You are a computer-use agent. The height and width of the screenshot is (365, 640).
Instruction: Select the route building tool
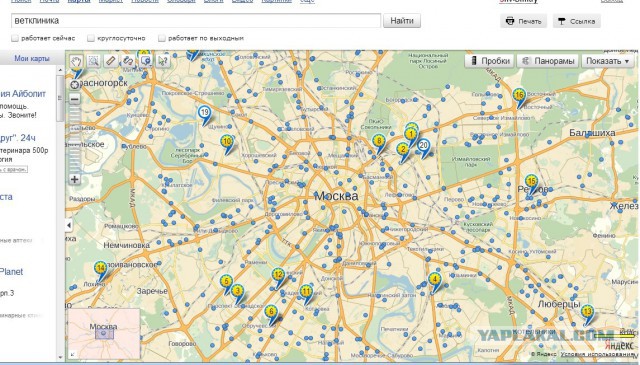(x=128, y=61)
